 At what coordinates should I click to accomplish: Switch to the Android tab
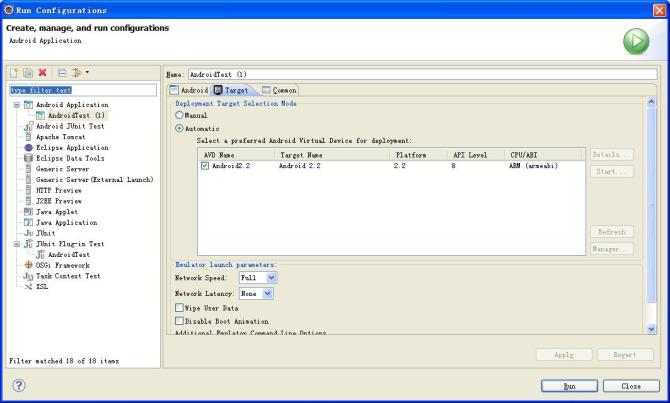(189, 90)
